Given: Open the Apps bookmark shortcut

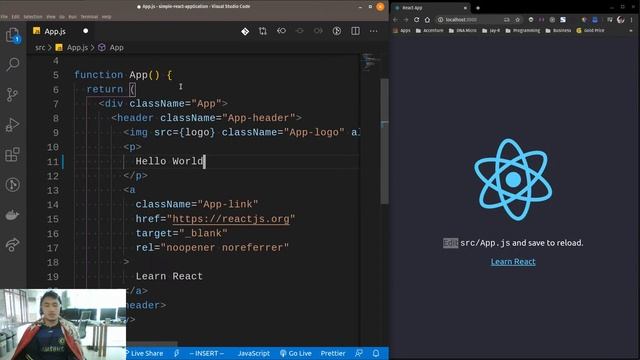Looking at the screenshot, I should point(402,31).
